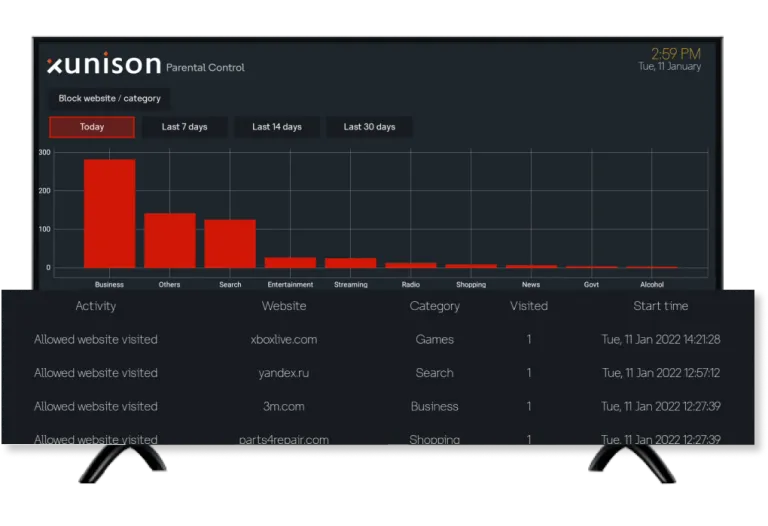Click the Start time column header
Screen dimensions: 768x526
coord(661,306)
